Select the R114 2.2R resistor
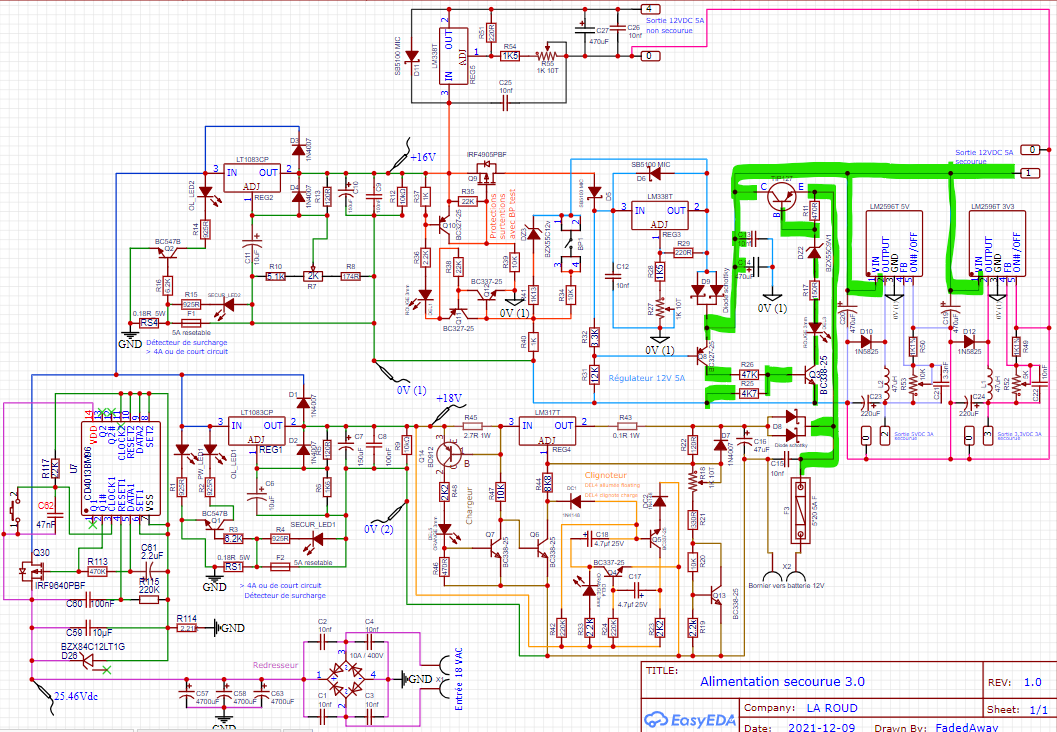This screenshot has height=732, width=1057. pyautogui.click(x=187, y=628)
